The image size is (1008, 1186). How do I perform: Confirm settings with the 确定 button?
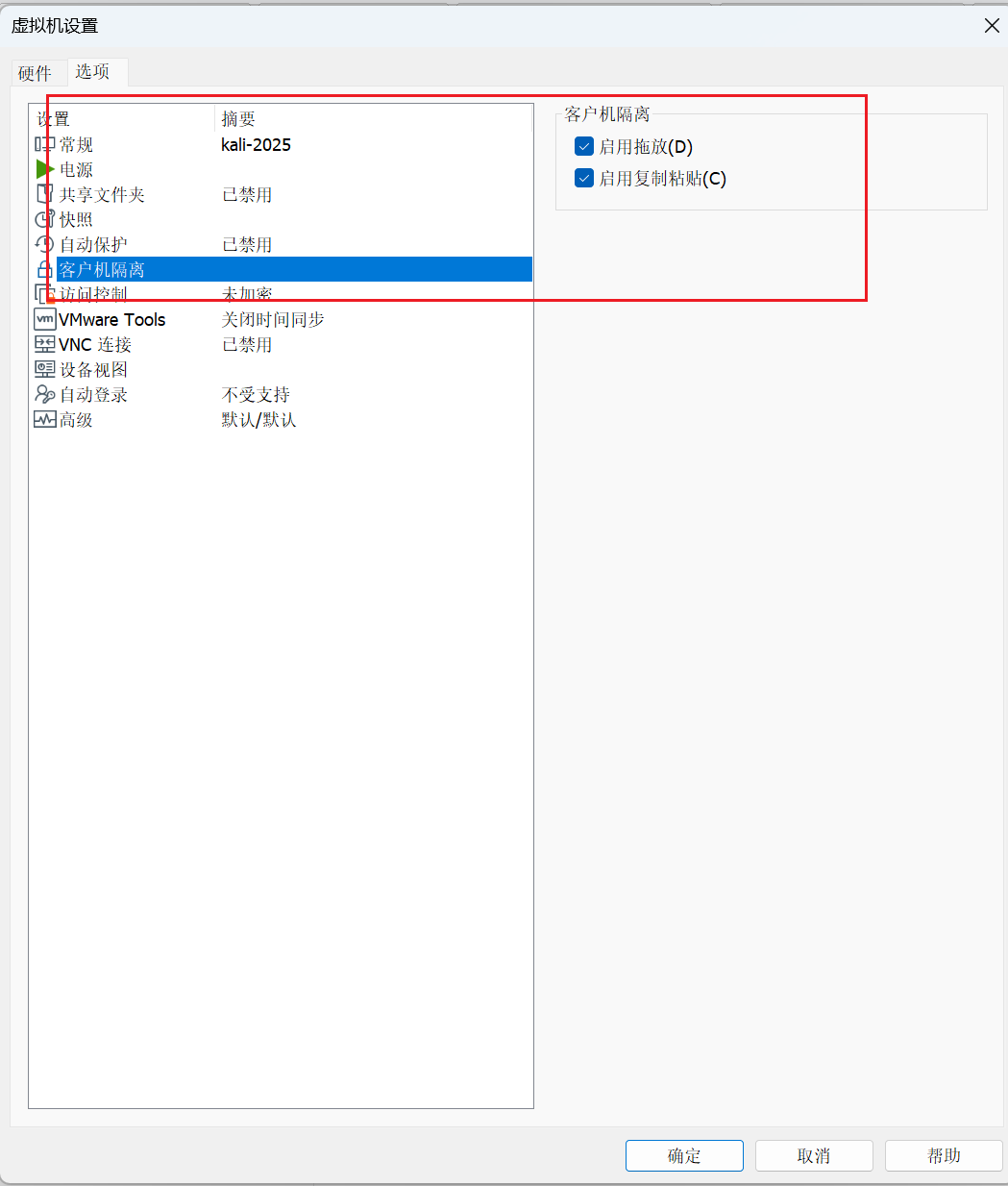(x=684, y=1155)
